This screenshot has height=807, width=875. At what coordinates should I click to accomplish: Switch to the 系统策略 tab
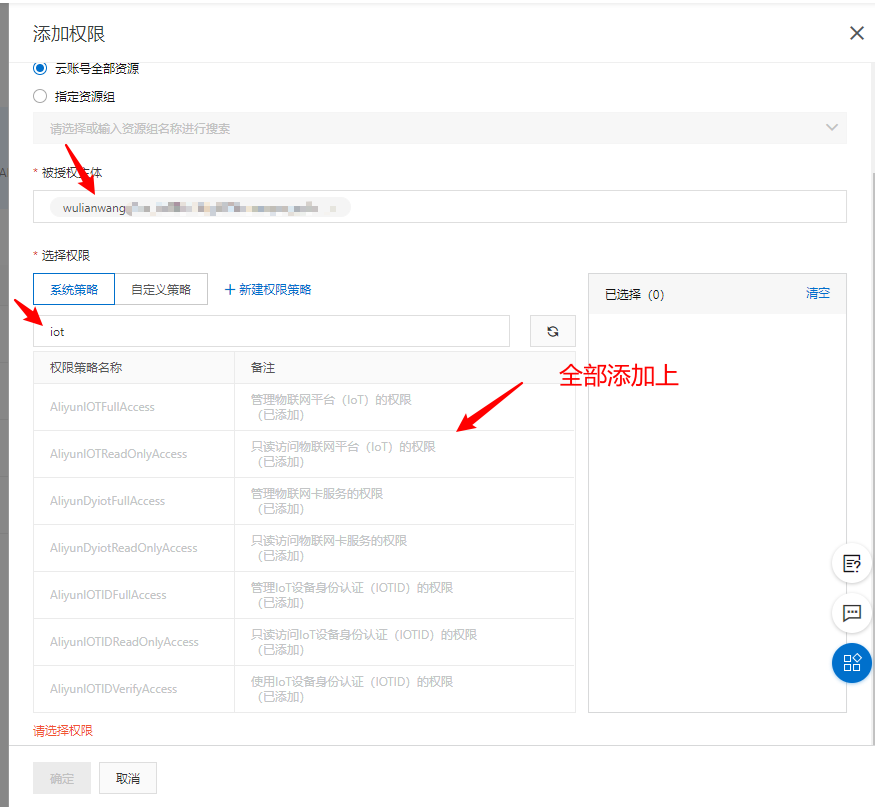click(x=74, y=288)
